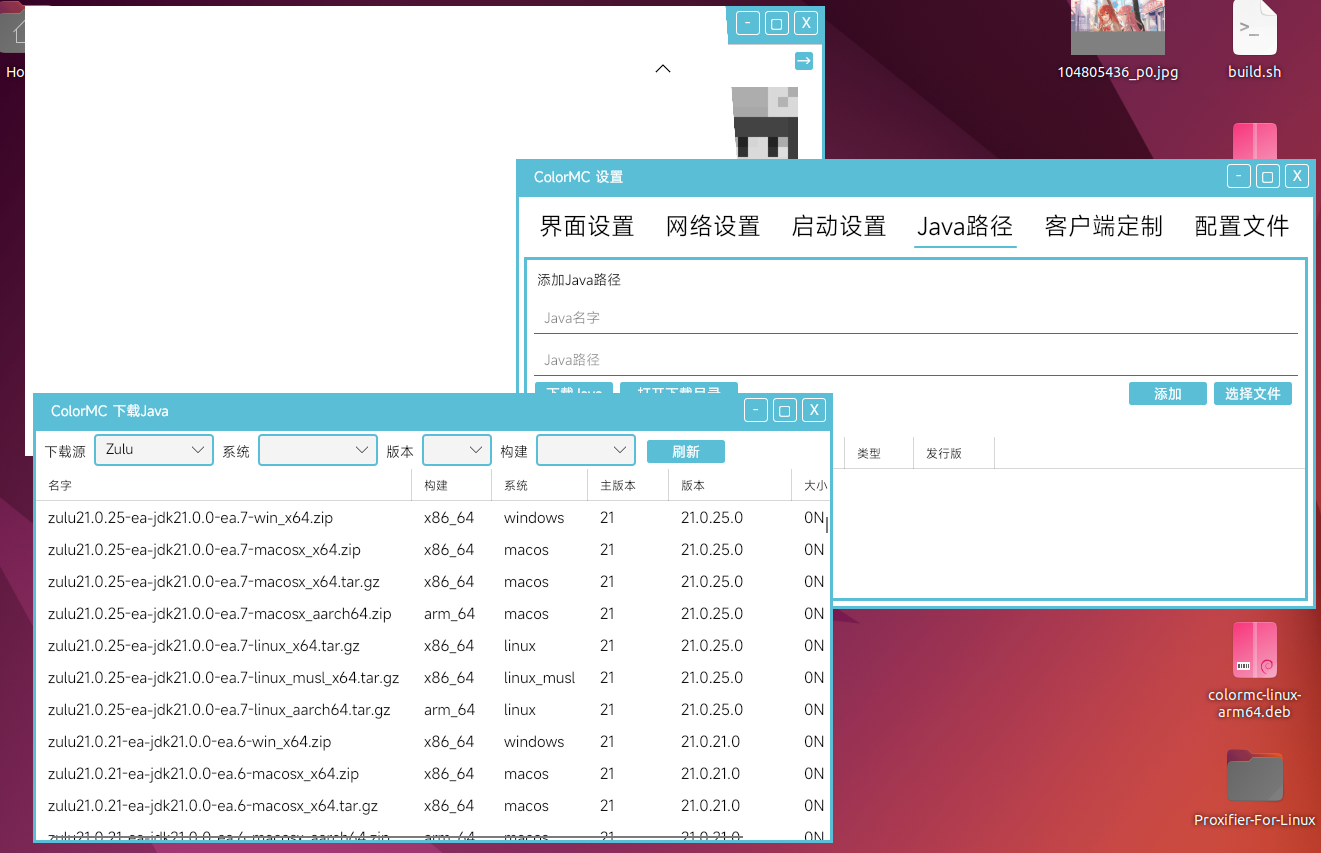
Task: Switch to the 网络设置 tab
Action: (x=712, y=226)
